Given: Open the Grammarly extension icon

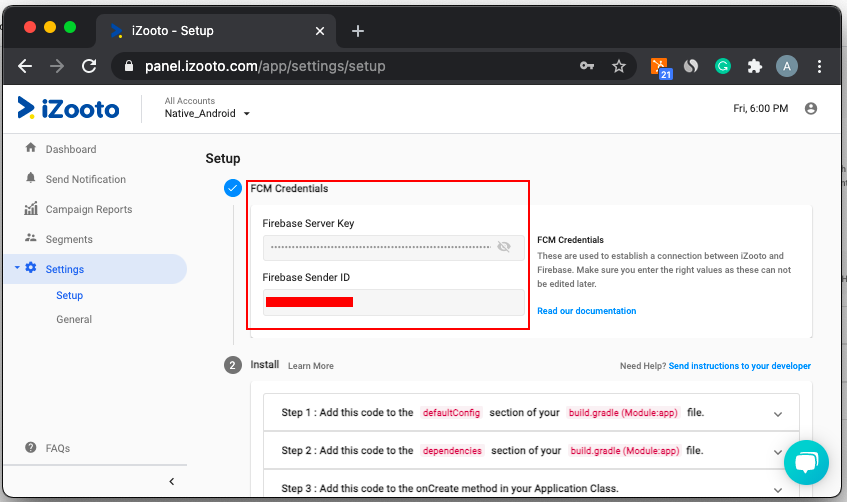Looking at the screenshot, I should pos(723,66).
